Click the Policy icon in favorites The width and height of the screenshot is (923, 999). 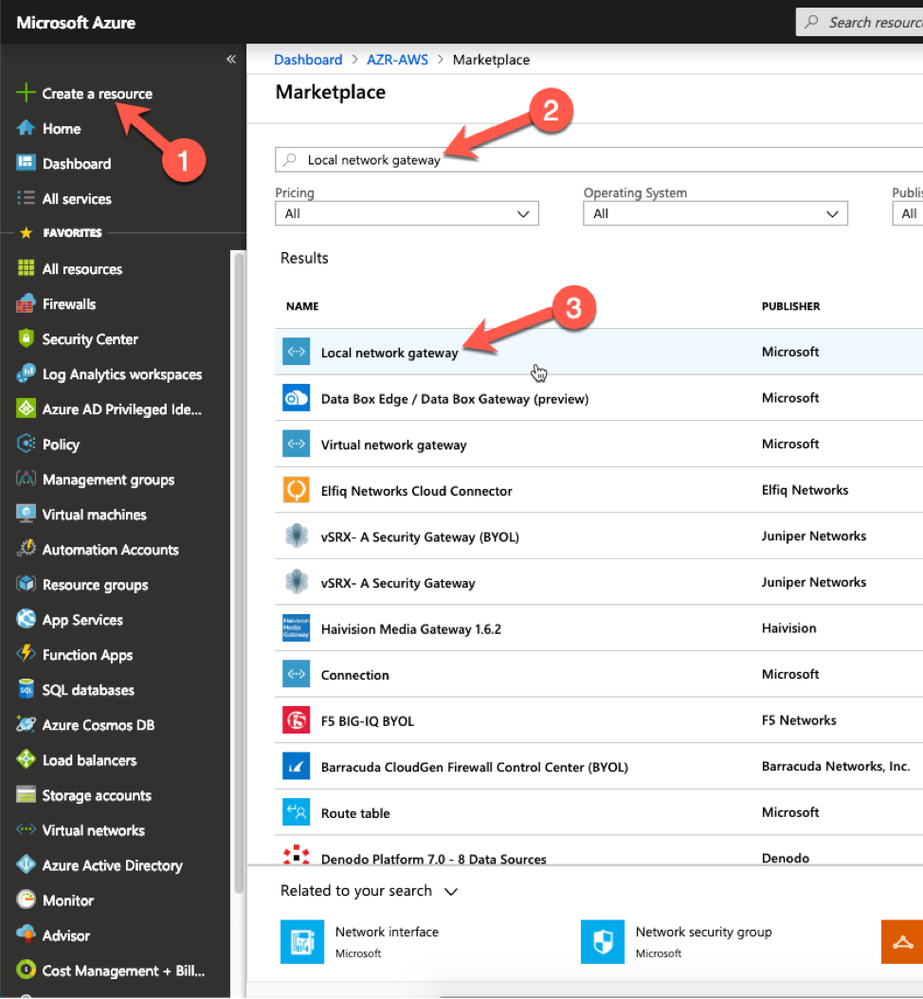25,443
